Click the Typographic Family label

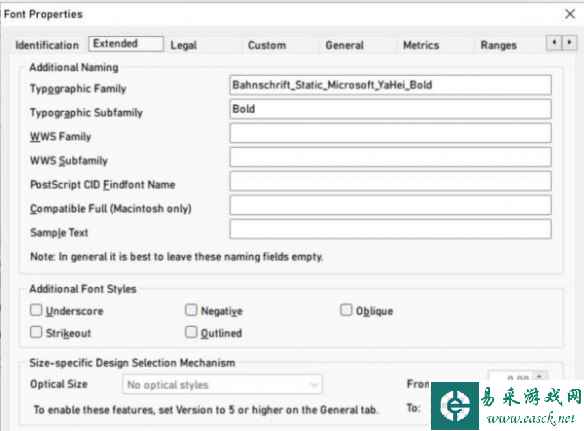coord(78,89)
